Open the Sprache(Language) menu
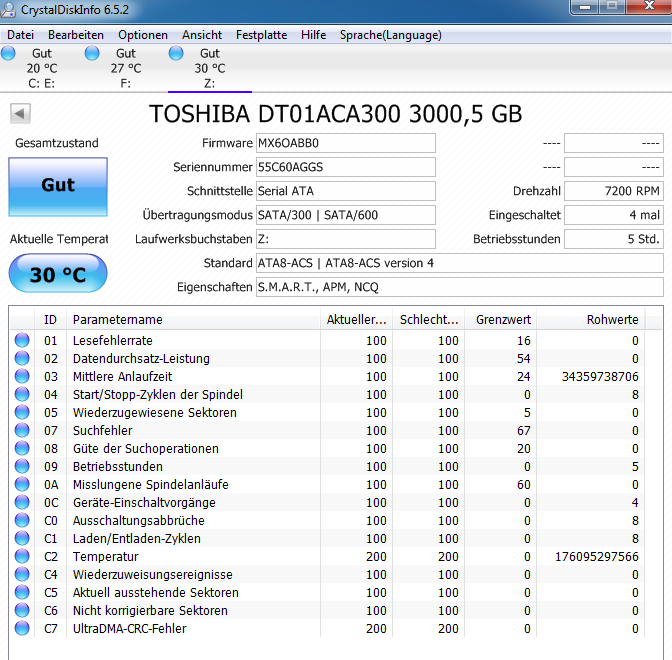The image size is (672, 660). click(390, 35)
